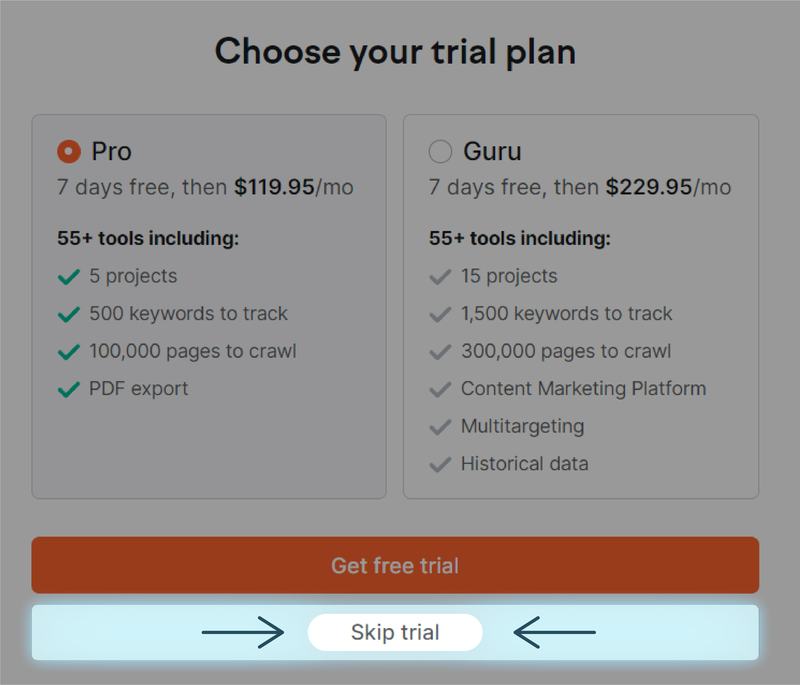Click the checkmark beside Historical data
This screenshot has width=800, height=685.
[x=440, y=464]
